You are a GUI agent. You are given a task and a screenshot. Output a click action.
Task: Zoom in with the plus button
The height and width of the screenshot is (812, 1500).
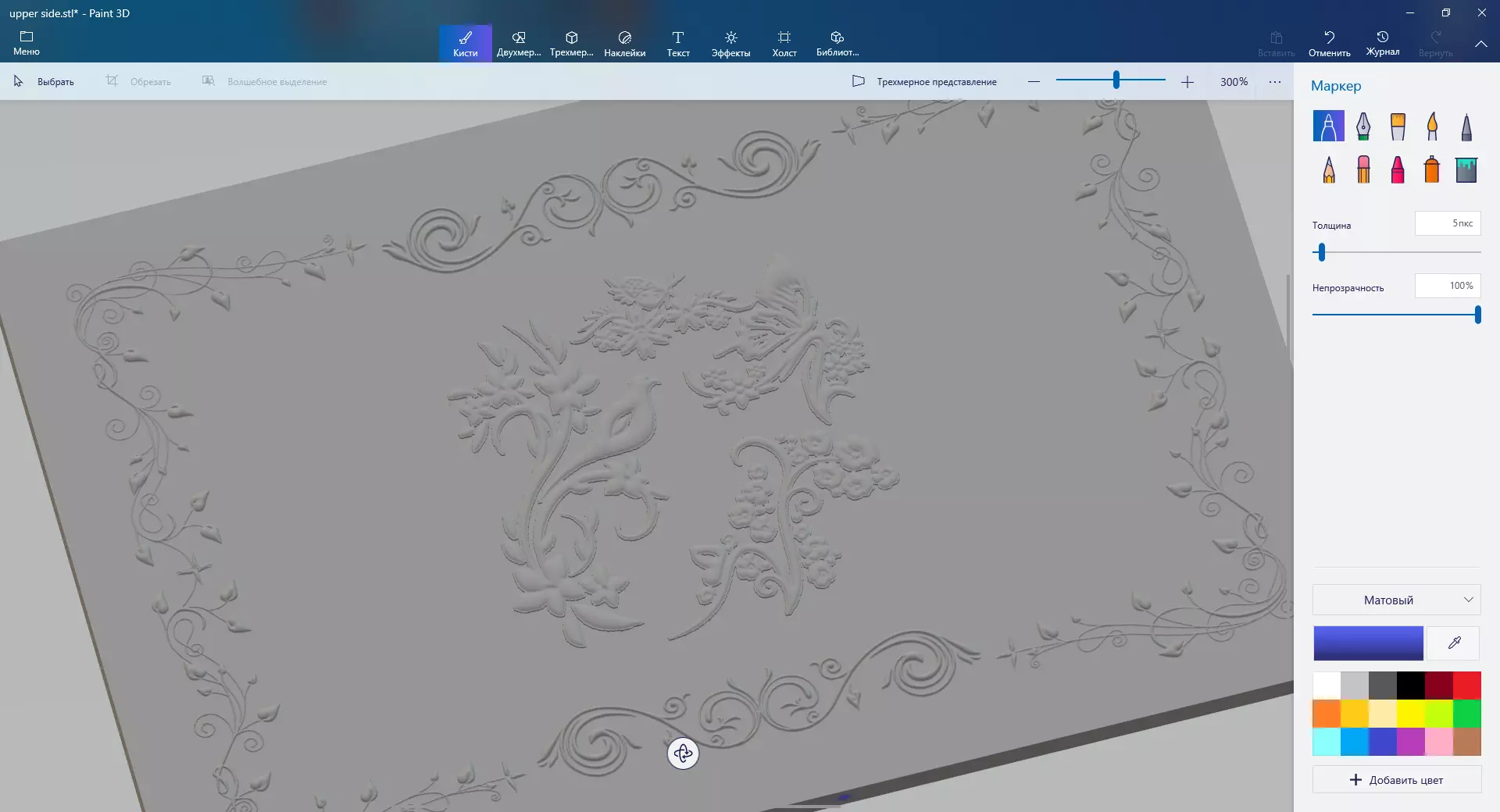(1187, 81)
